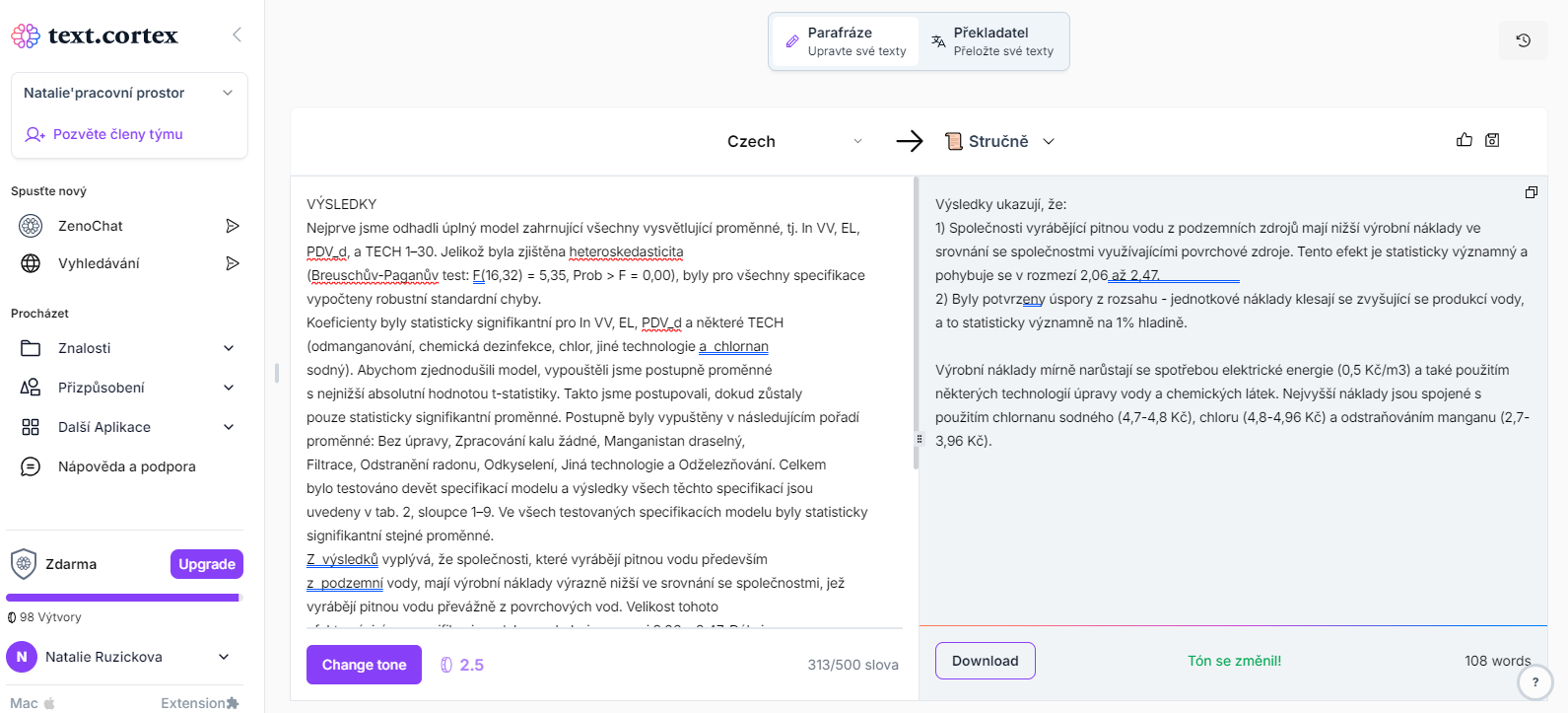Click the invite team members person icon
The height and width of the screenshot is (713, 1568).
tap(35, 134)
